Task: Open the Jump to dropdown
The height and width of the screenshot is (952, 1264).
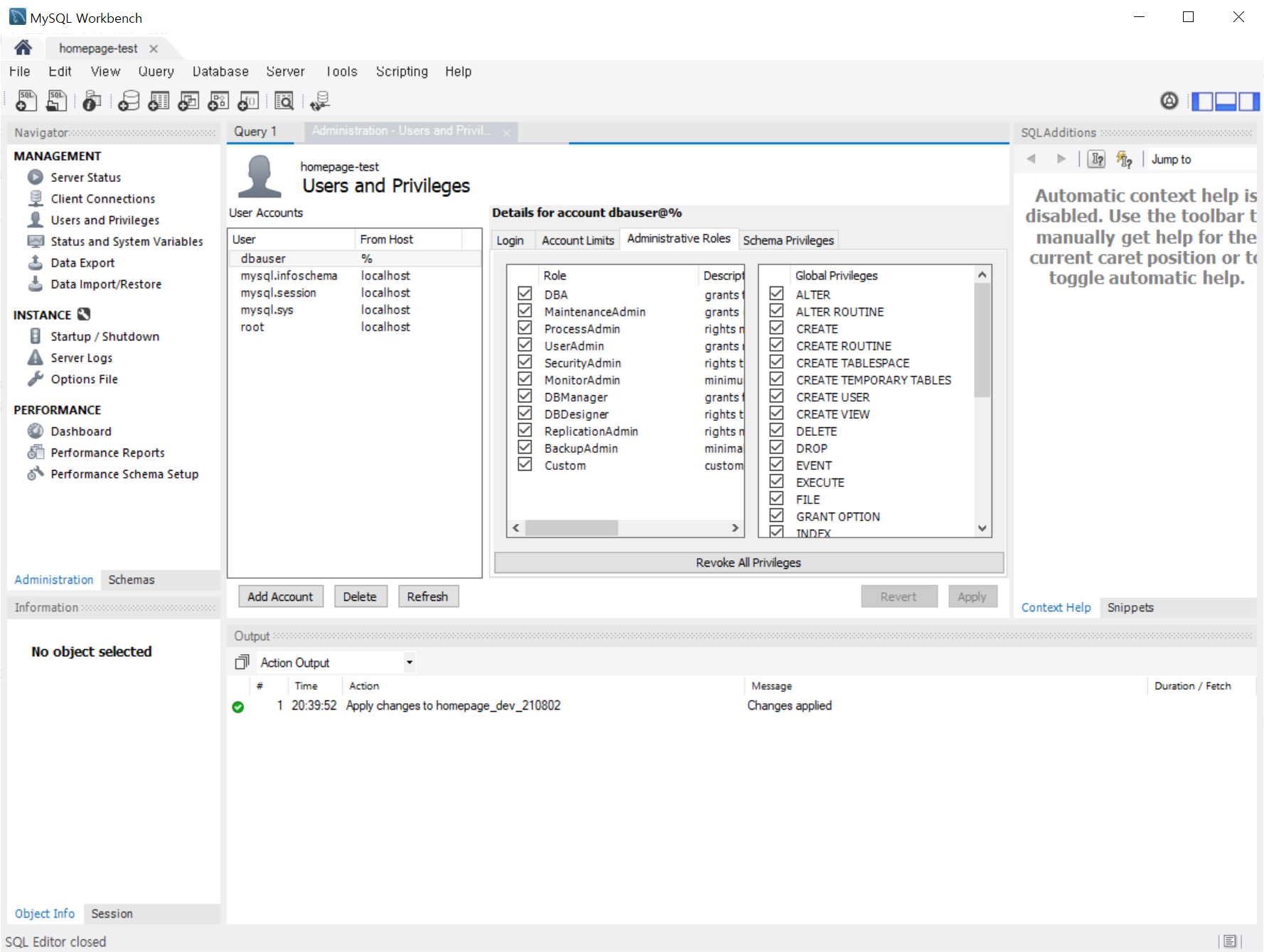Action: [1200, 159]
